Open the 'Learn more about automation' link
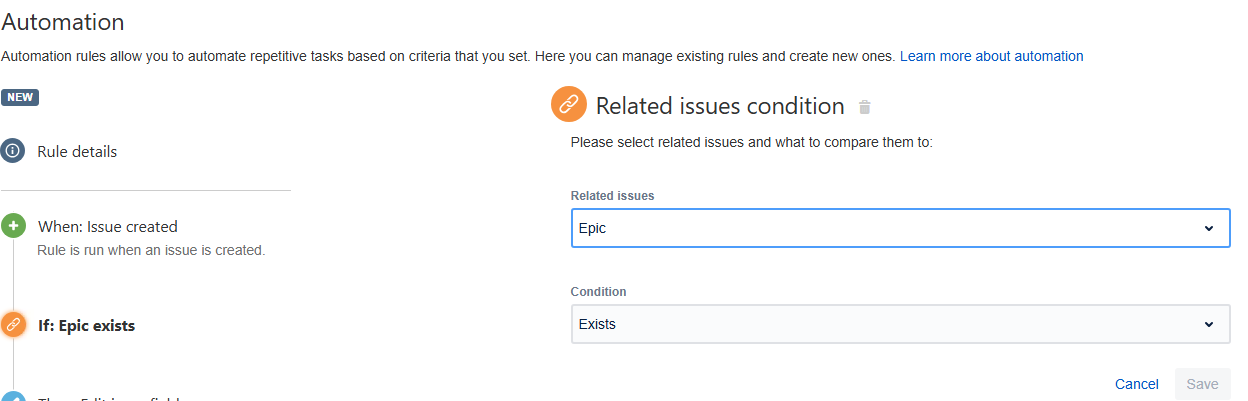 [x=991, y=57]
